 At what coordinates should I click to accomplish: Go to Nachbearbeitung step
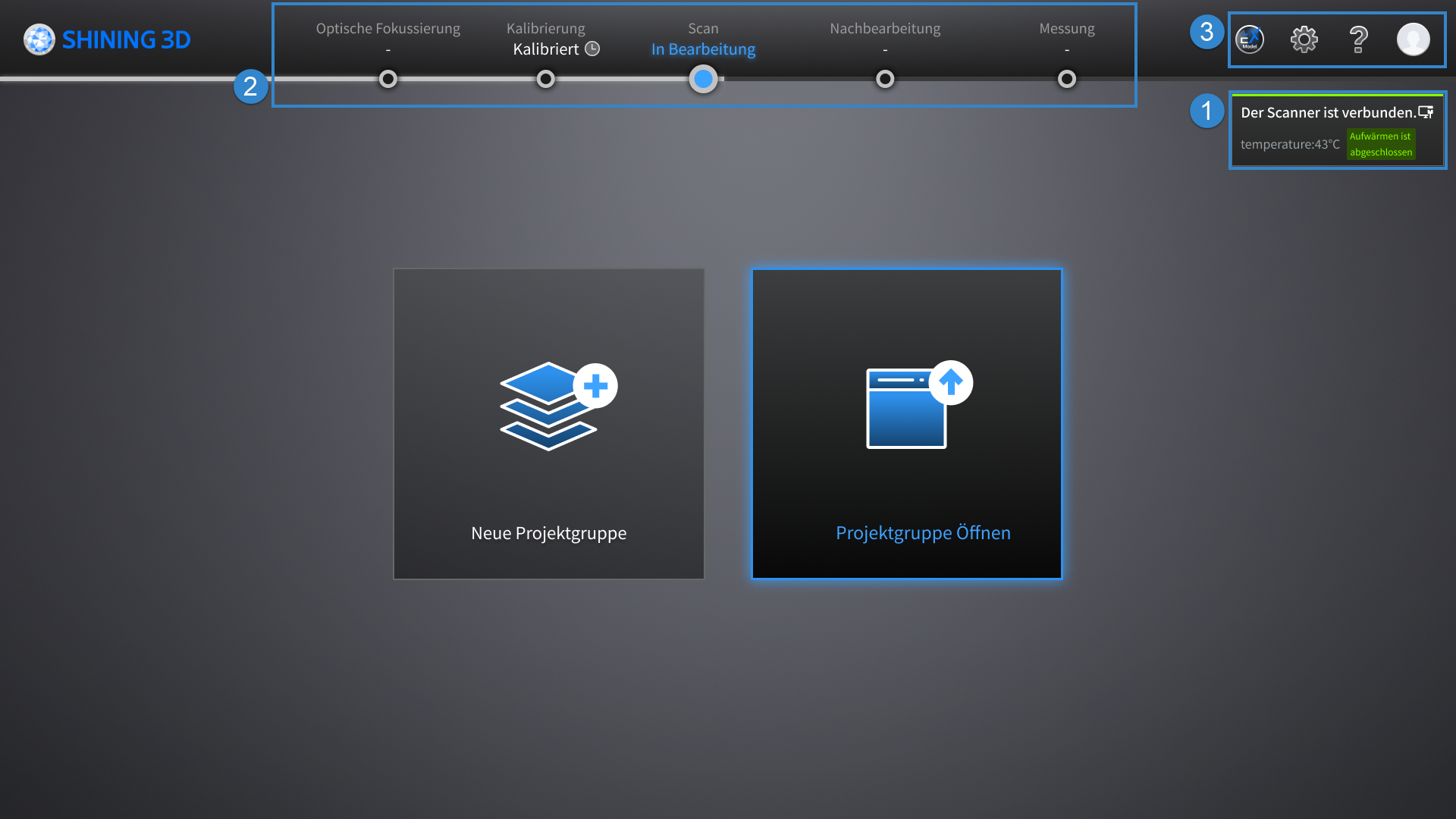click(885, 28)
